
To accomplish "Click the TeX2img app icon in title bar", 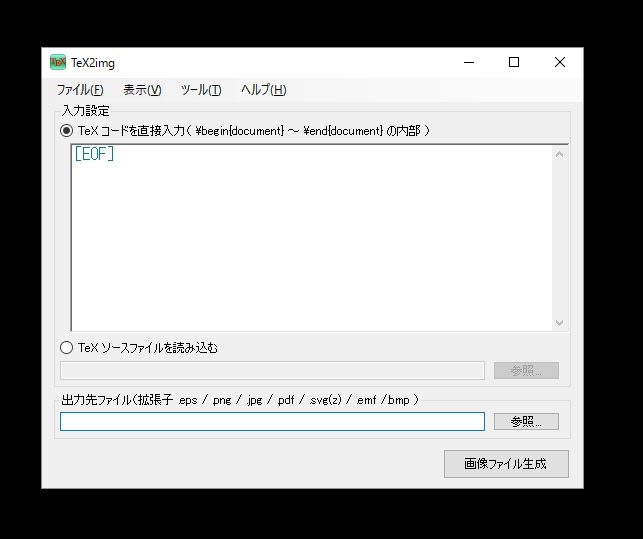I will click(x=58, y=62).
